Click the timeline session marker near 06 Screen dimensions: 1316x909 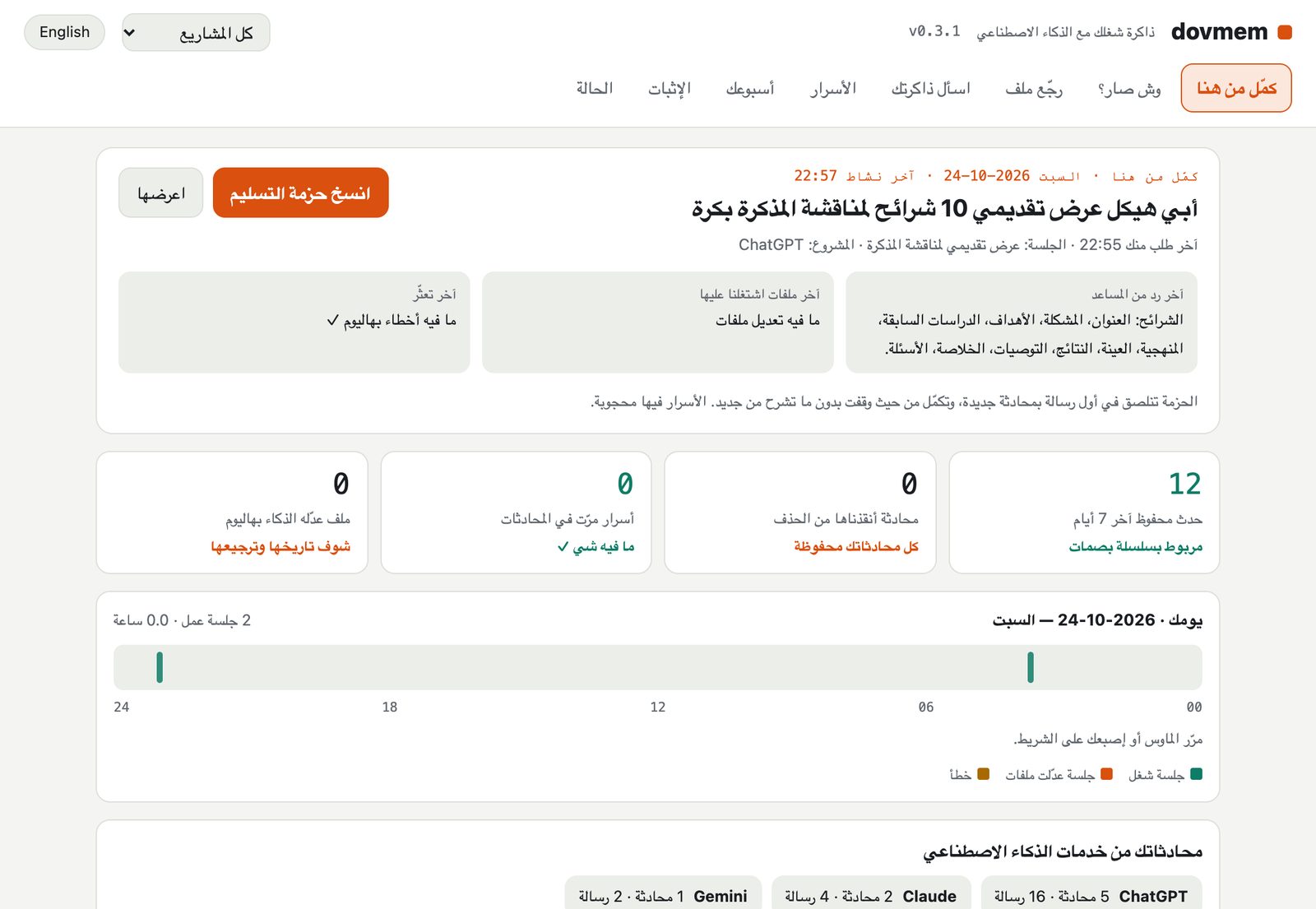point(1031,667)
